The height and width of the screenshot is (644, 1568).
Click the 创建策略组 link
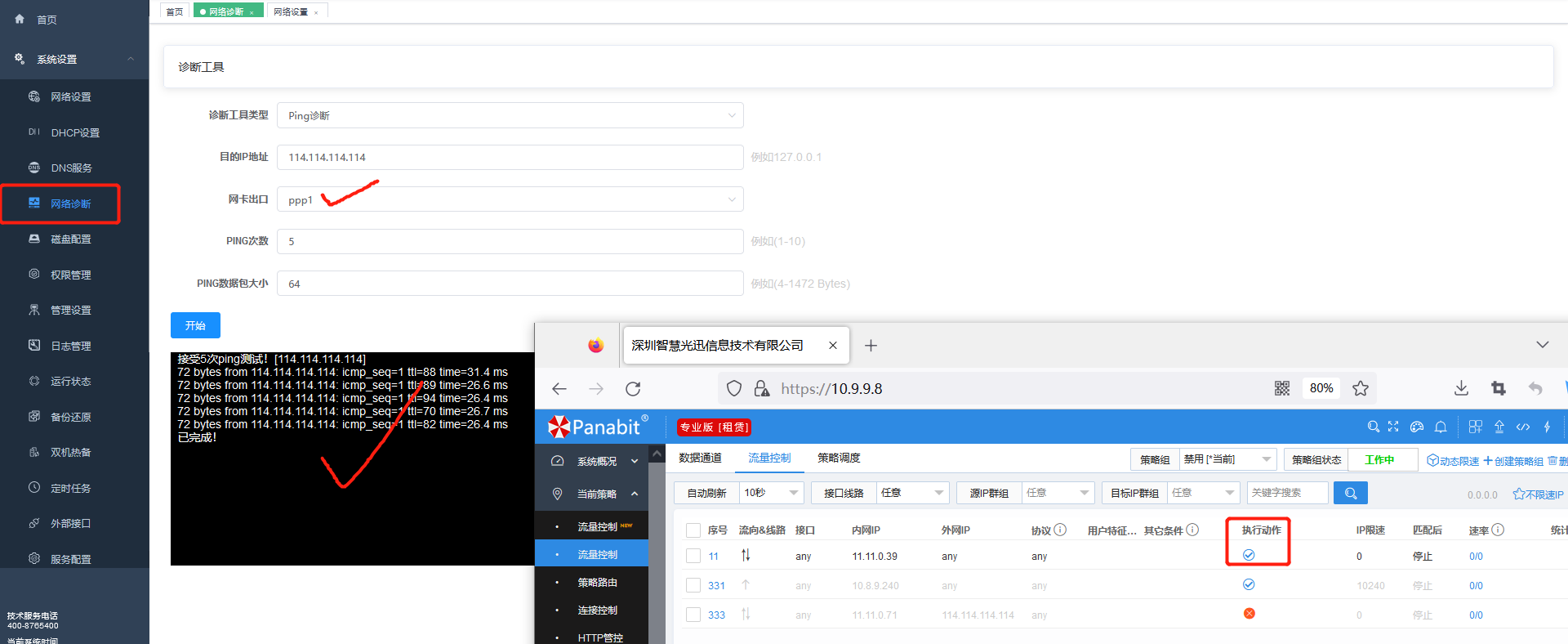(1512, 461)
